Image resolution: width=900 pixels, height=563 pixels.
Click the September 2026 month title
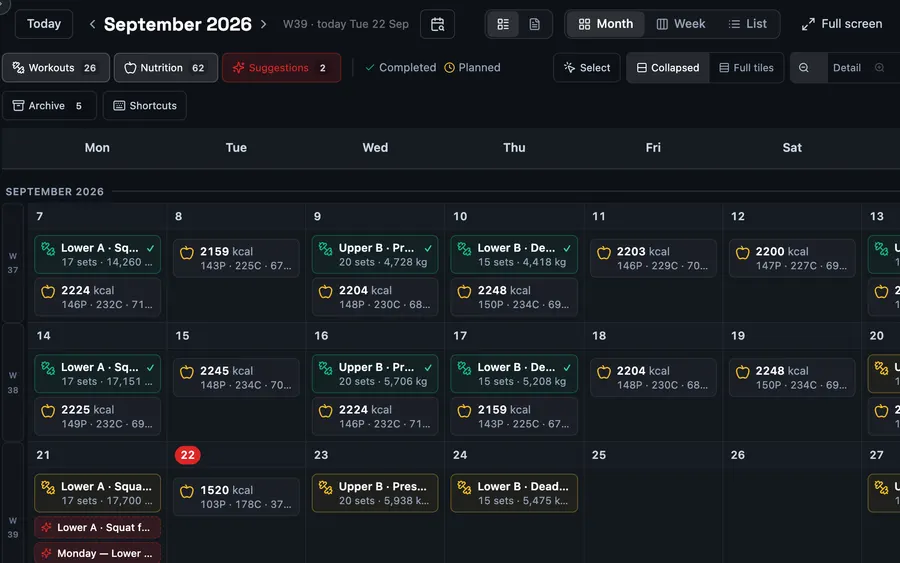click(177, 24)
